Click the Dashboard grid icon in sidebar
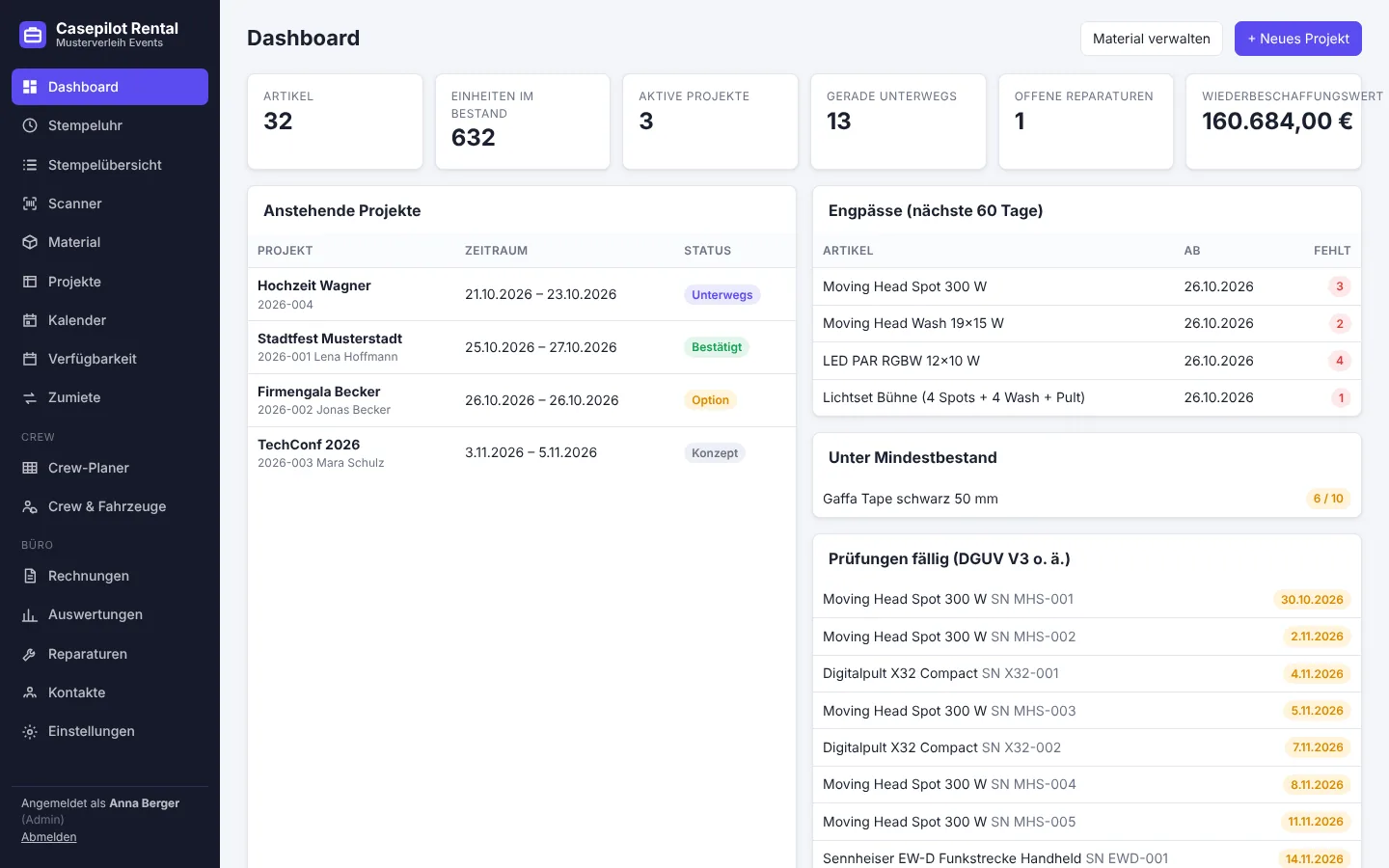The height and width of the screenshot is (868, 1389). click(30, 87)
